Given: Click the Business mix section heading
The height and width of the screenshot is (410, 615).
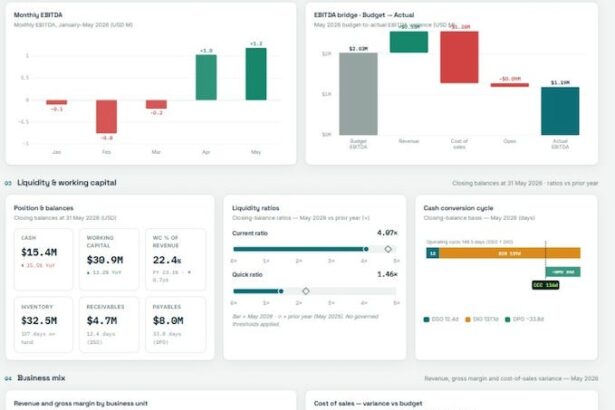Looking at the screenshot, I should (x=41, y=378).
